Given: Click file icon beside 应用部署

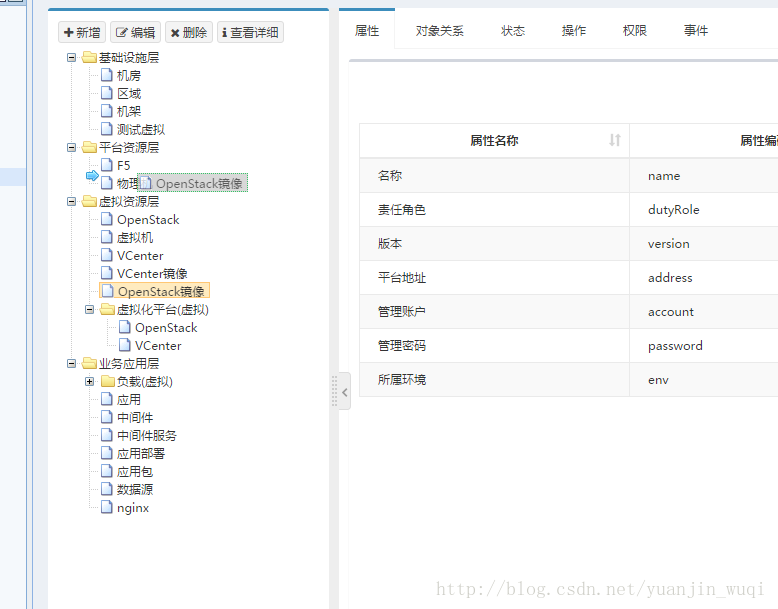Looking at the screenshot, I should coord(107,454).
